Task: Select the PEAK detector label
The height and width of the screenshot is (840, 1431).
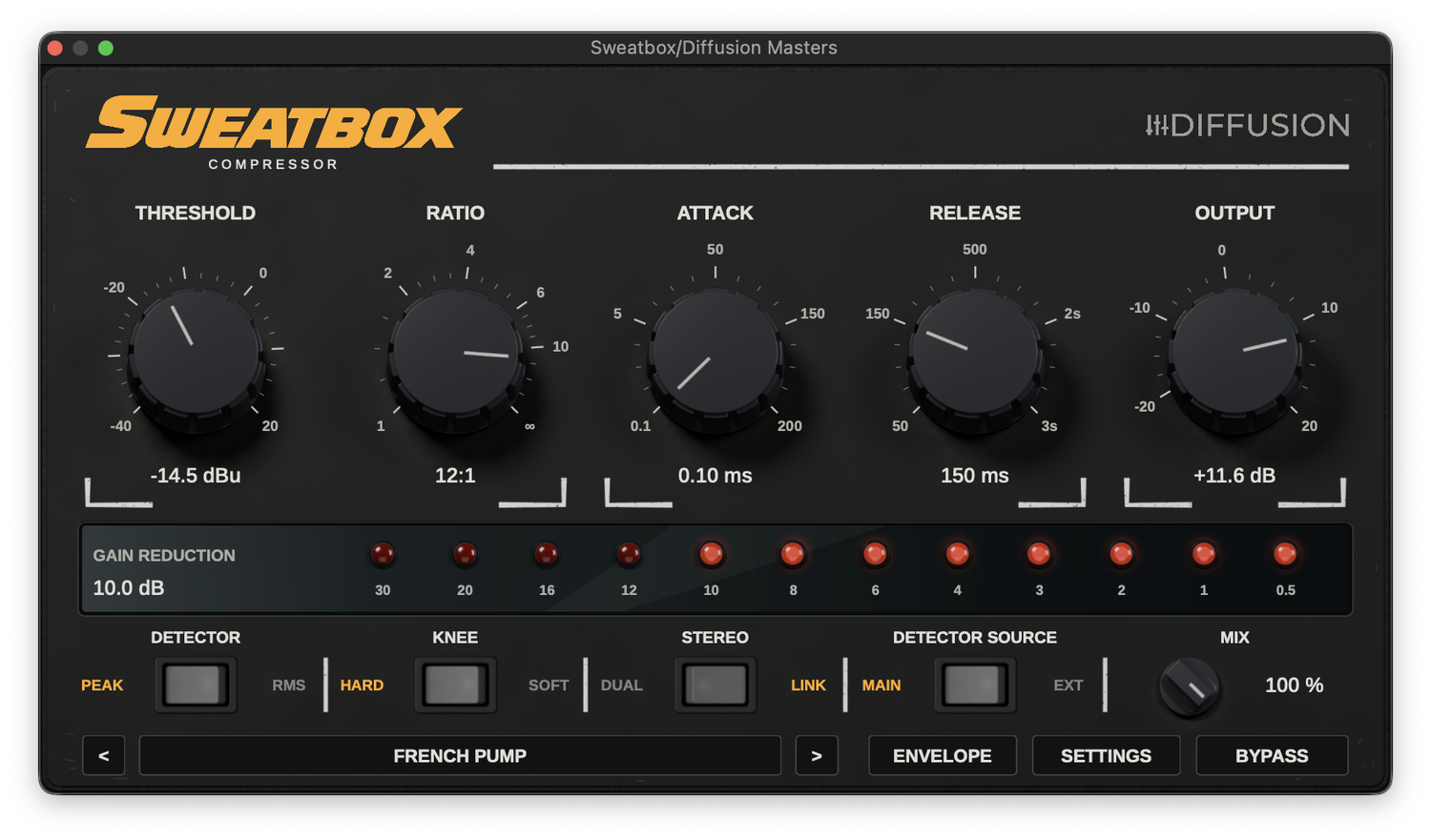Action: tap(102, 685)
